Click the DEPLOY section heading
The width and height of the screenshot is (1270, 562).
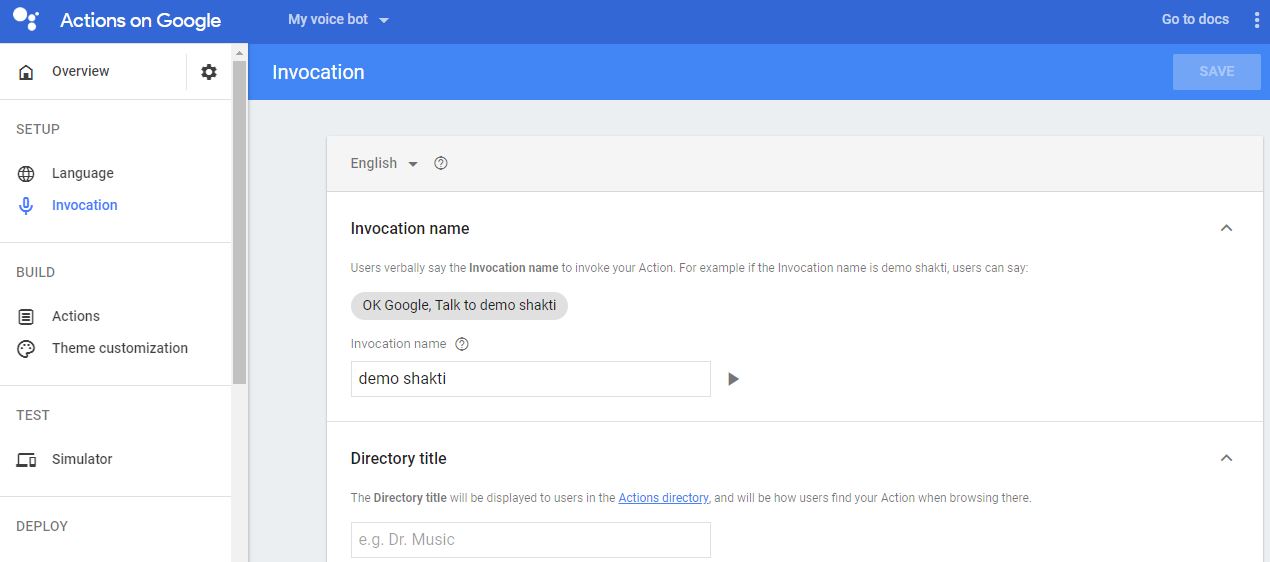(x=42, y=527)
